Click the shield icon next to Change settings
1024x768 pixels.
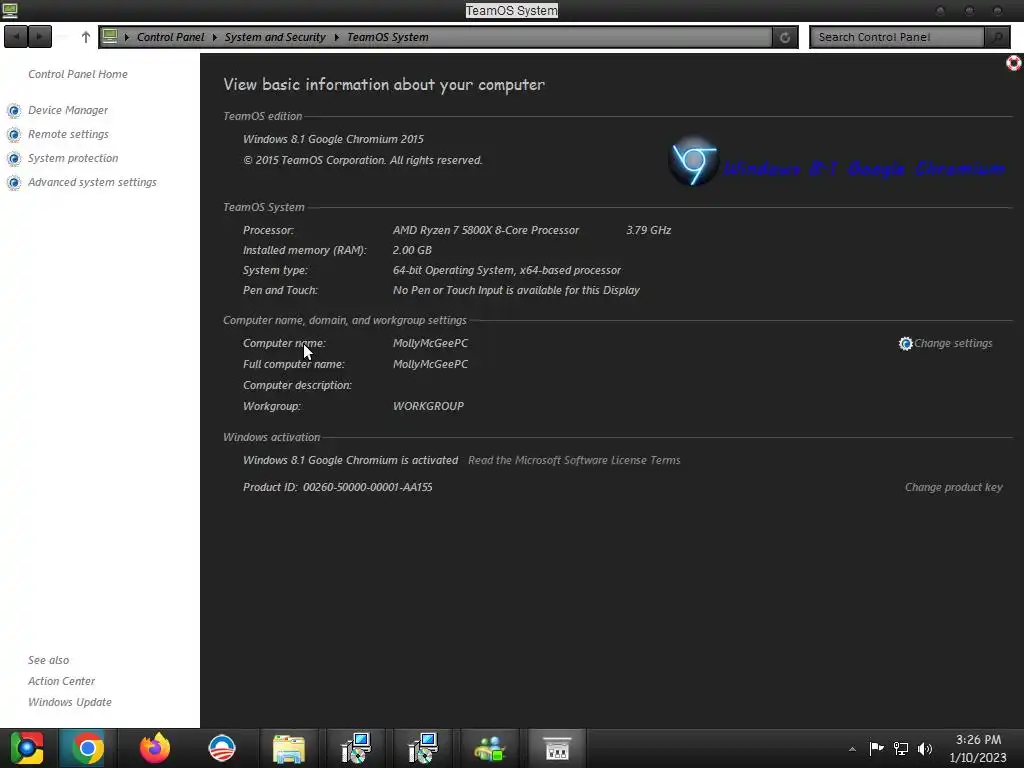(905, 344)
